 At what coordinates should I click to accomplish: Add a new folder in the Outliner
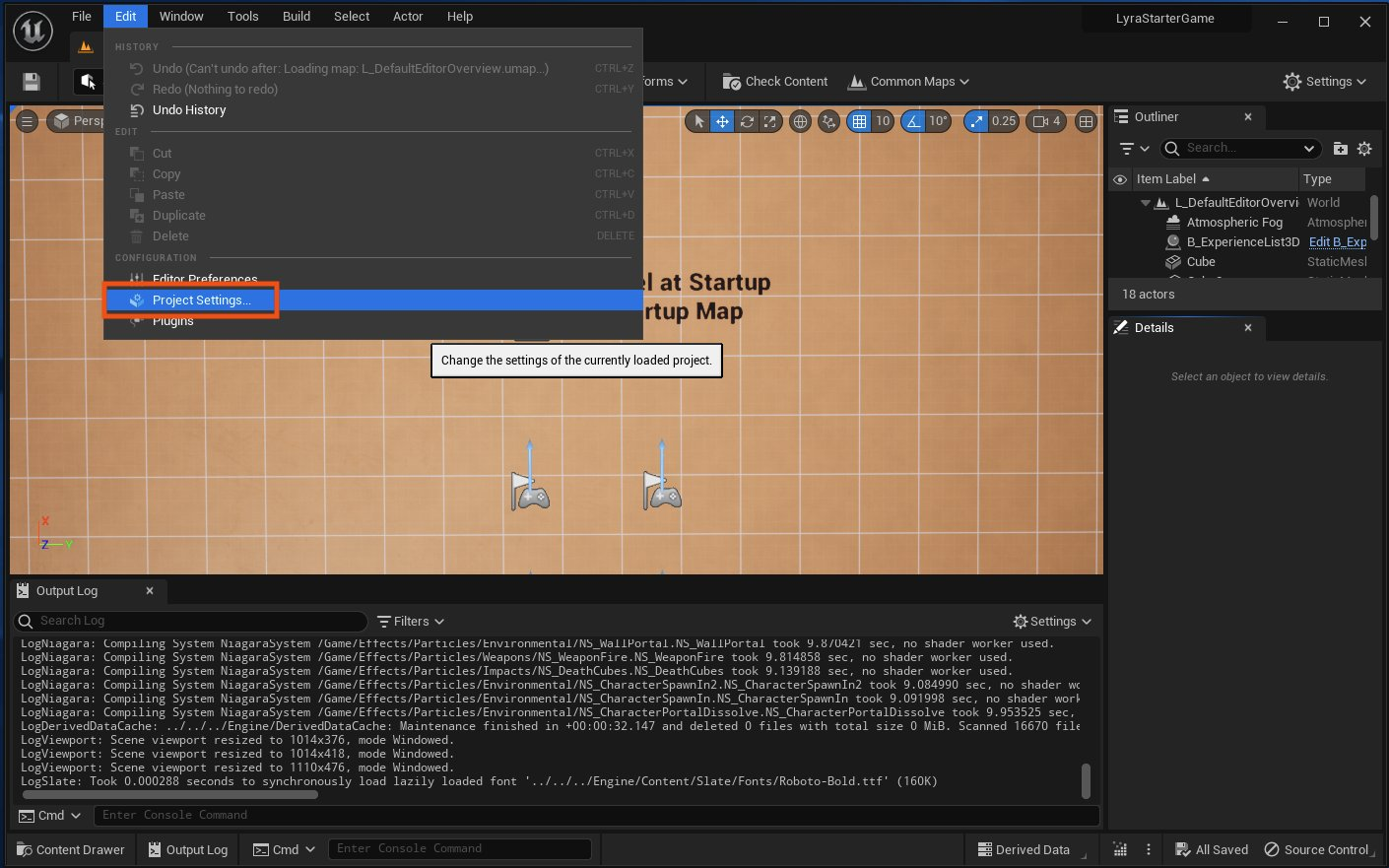1341,149
